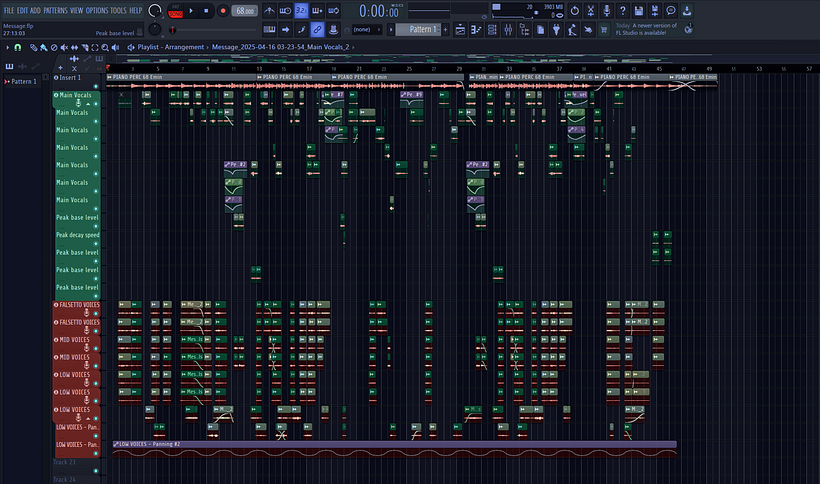This screenshot has width=820, height=484.
Task: Open the Mixer icon
Action: pos(508,30)
